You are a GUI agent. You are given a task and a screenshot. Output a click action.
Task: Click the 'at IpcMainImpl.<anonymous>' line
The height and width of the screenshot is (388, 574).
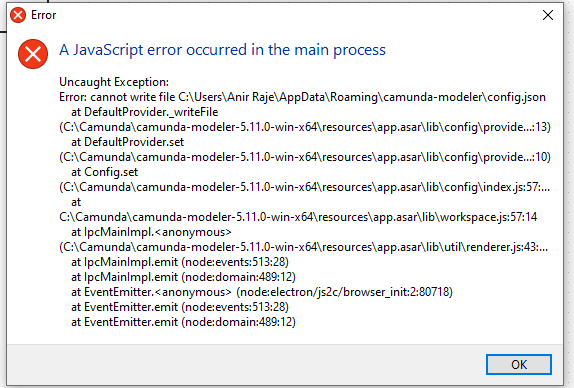pyautogui.click(x=151, y=232)
